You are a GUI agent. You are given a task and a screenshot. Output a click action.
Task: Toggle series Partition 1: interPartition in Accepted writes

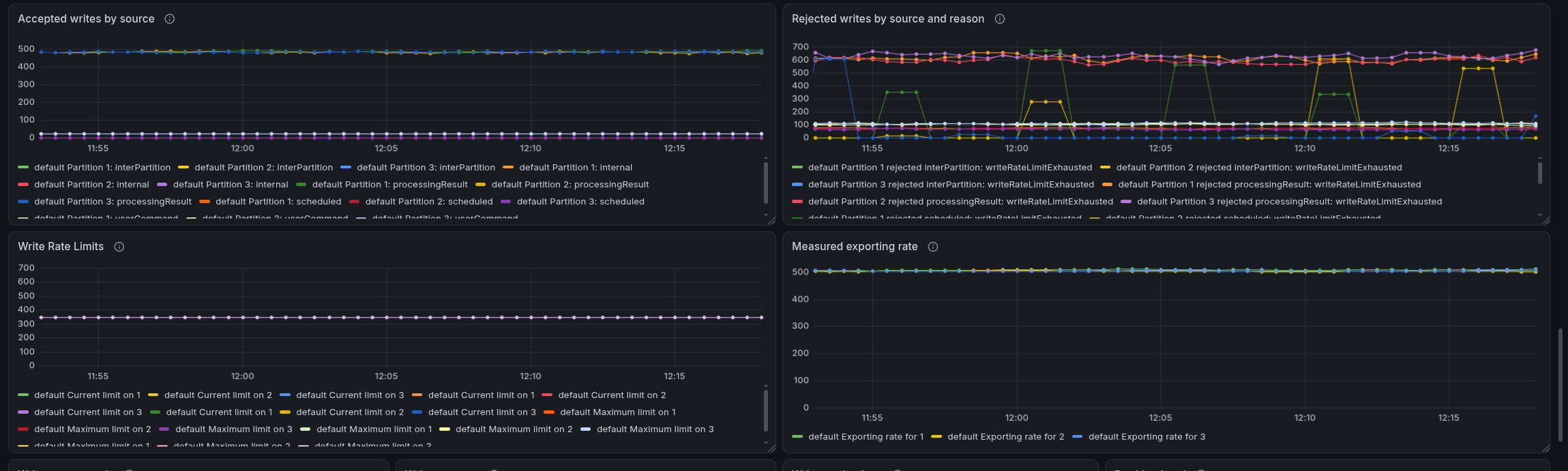102,168
